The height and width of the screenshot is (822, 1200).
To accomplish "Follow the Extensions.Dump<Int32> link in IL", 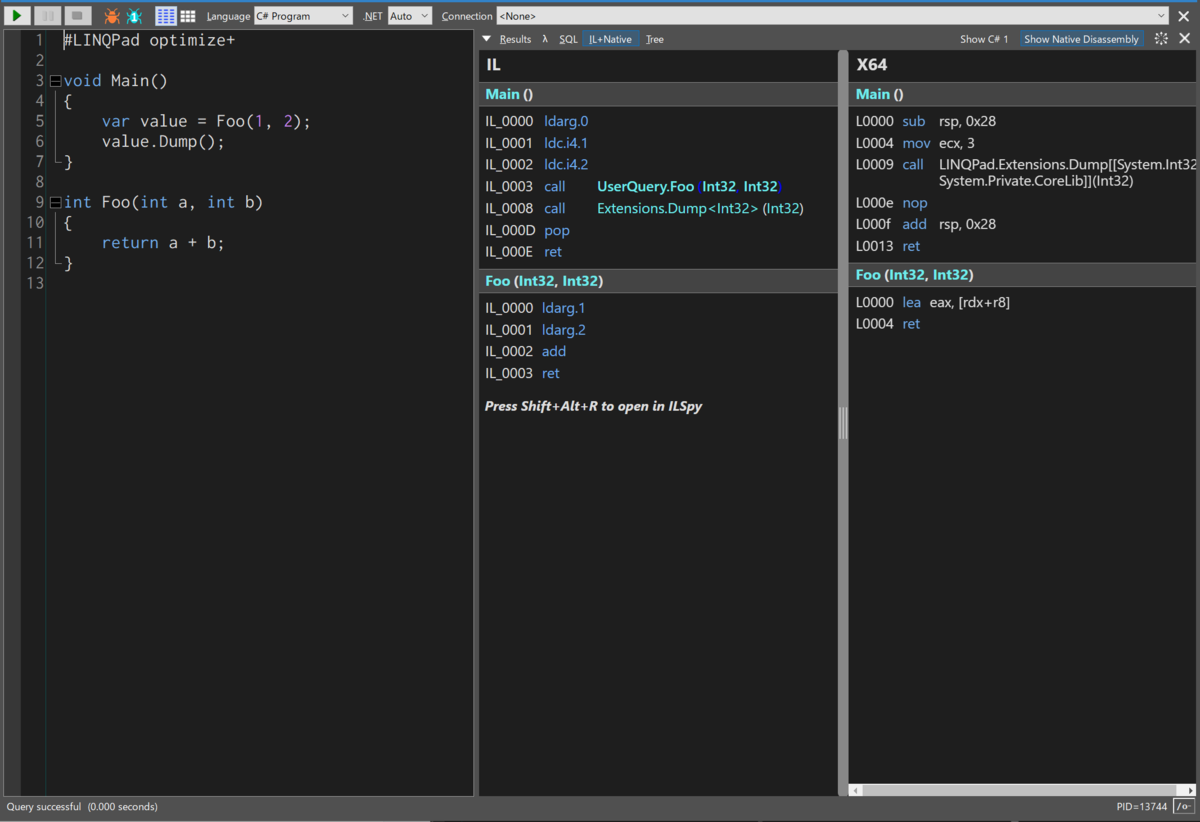I will (700, 208).
